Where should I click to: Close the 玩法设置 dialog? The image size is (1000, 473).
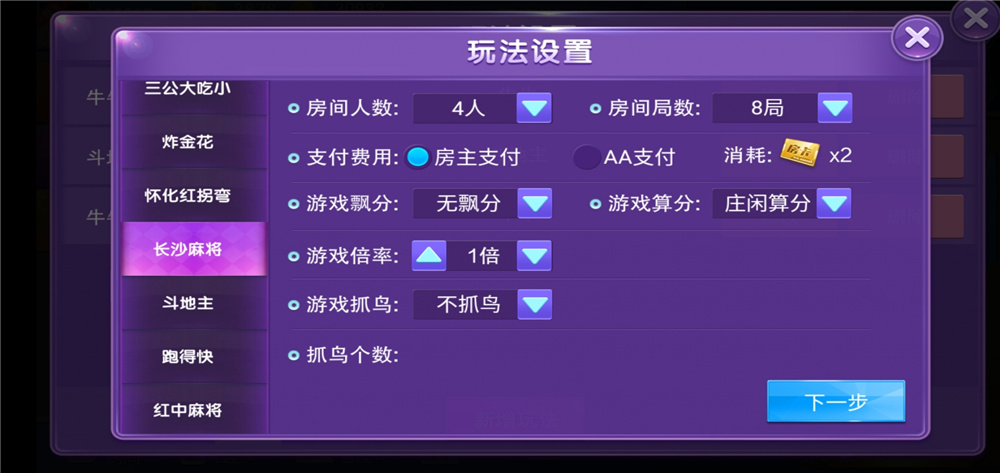916,40
